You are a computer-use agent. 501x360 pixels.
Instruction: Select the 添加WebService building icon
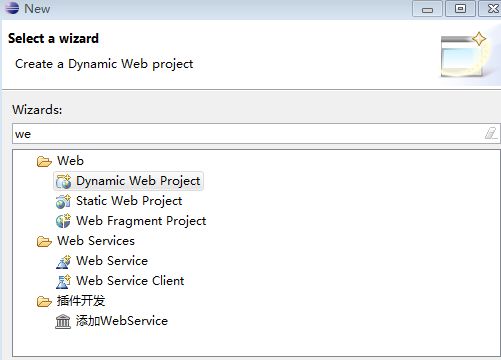coord(63,321)
